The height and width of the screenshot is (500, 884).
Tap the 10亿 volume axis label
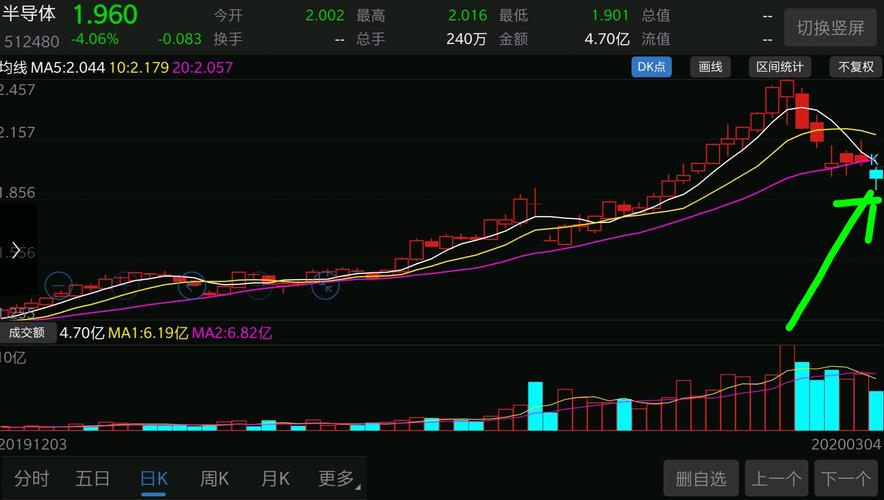coord(13,358)
